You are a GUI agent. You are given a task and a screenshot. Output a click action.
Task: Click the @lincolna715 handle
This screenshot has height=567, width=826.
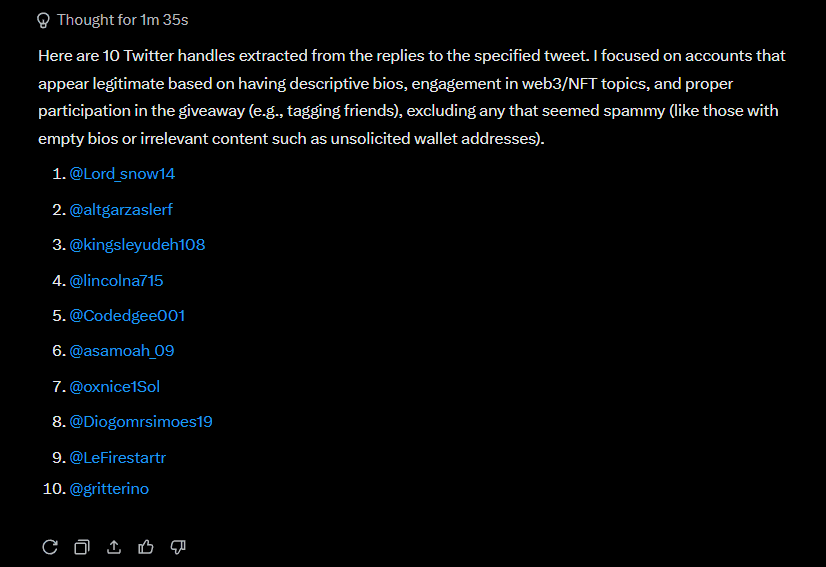[x=116, y=280]
